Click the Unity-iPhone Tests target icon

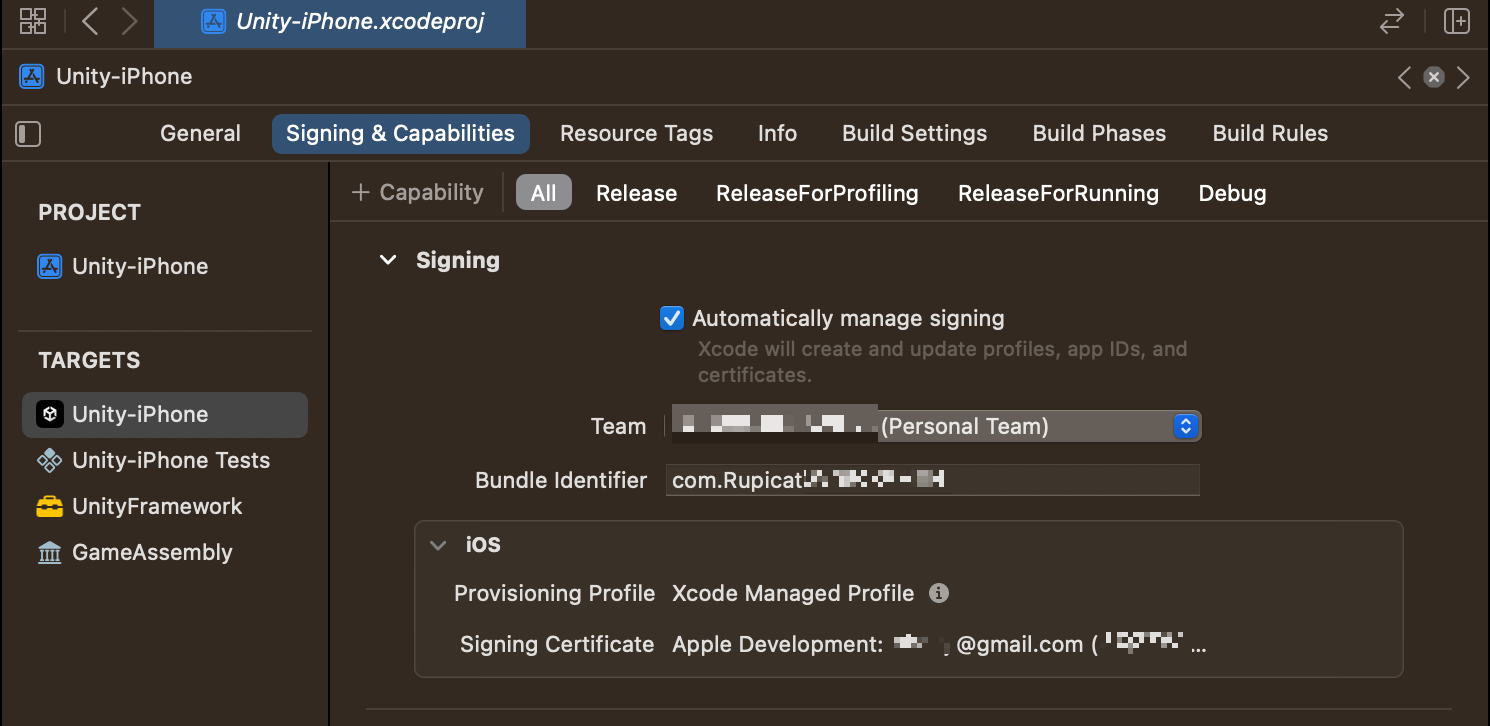(50, 461)
